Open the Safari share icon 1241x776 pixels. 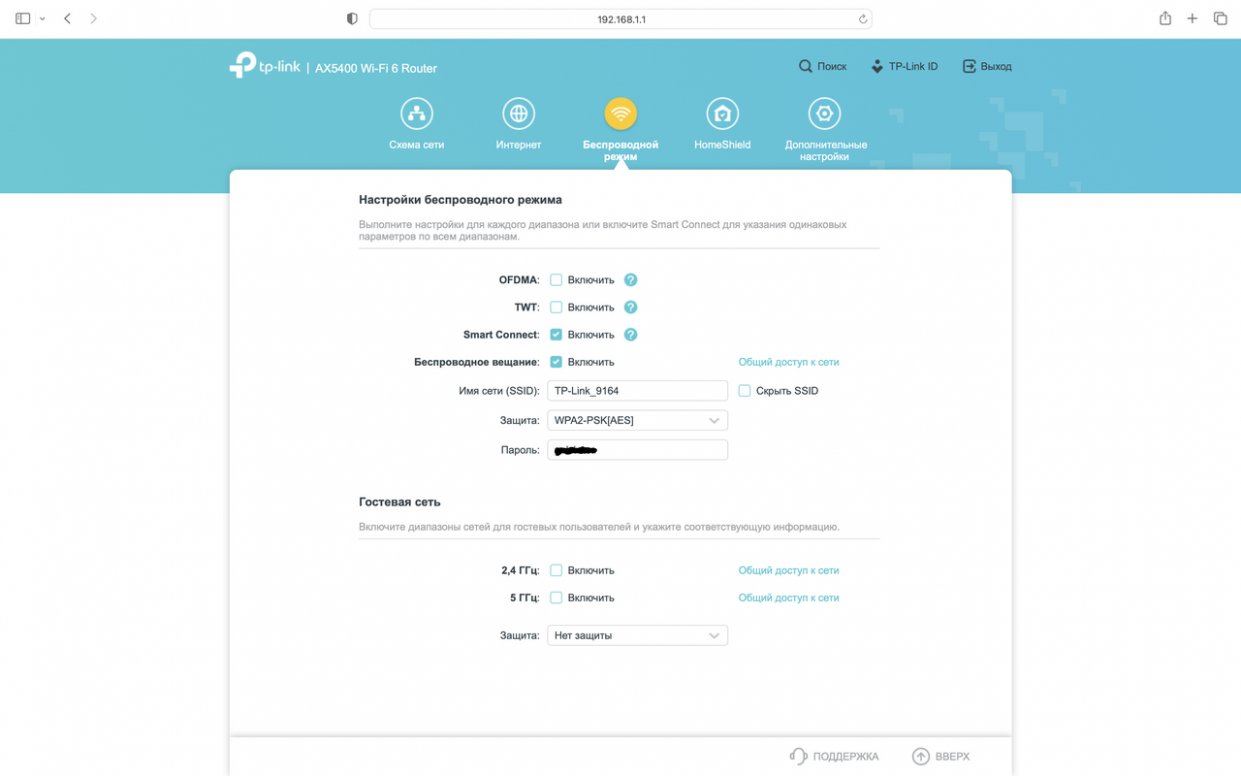[x=1165, y=19]
